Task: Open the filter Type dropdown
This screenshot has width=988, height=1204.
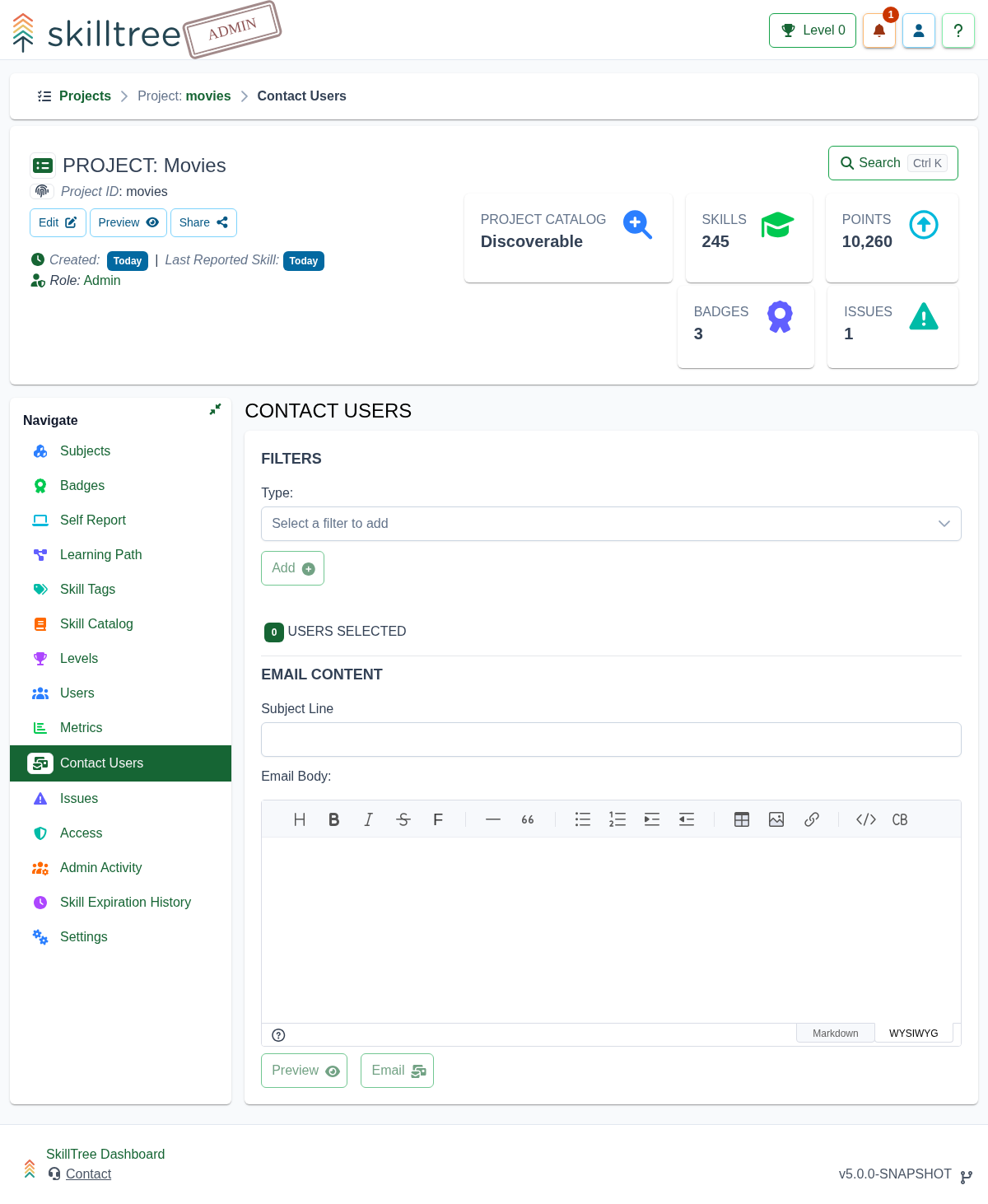Action: (x=611, y=524)
